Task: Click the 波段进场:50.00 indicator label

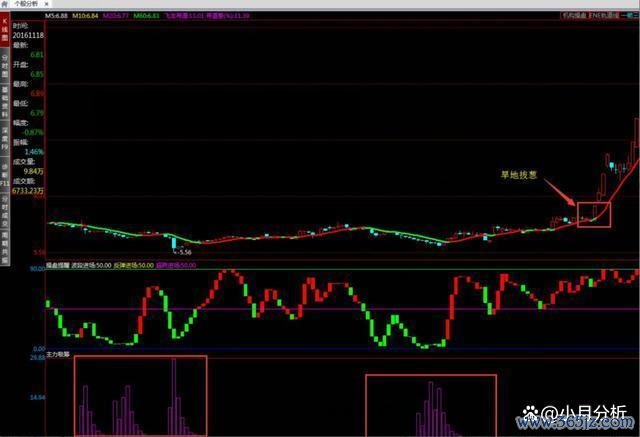Action: coord(91,265)
